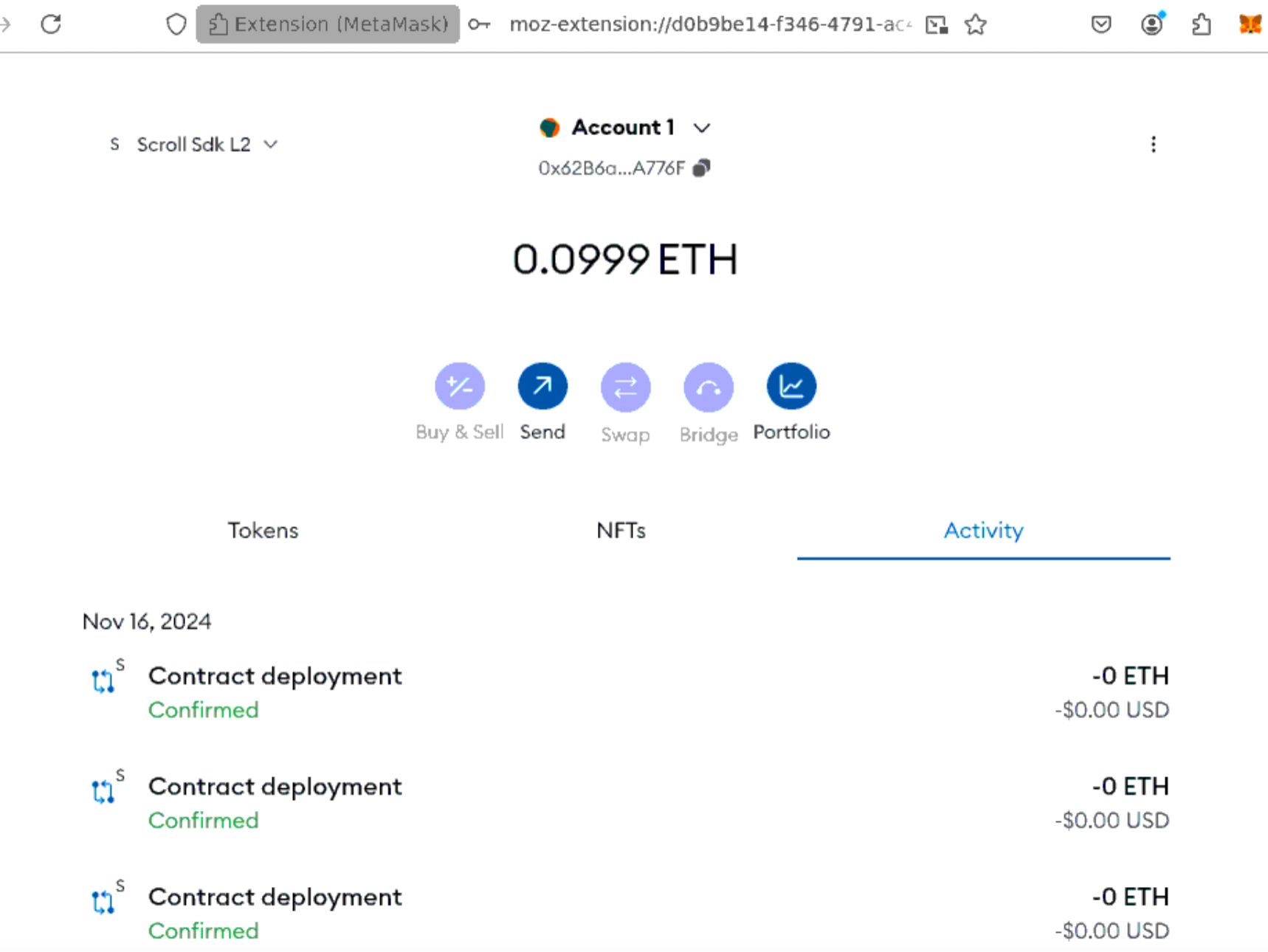Click the Swap arrows icon

click(626, 387)
